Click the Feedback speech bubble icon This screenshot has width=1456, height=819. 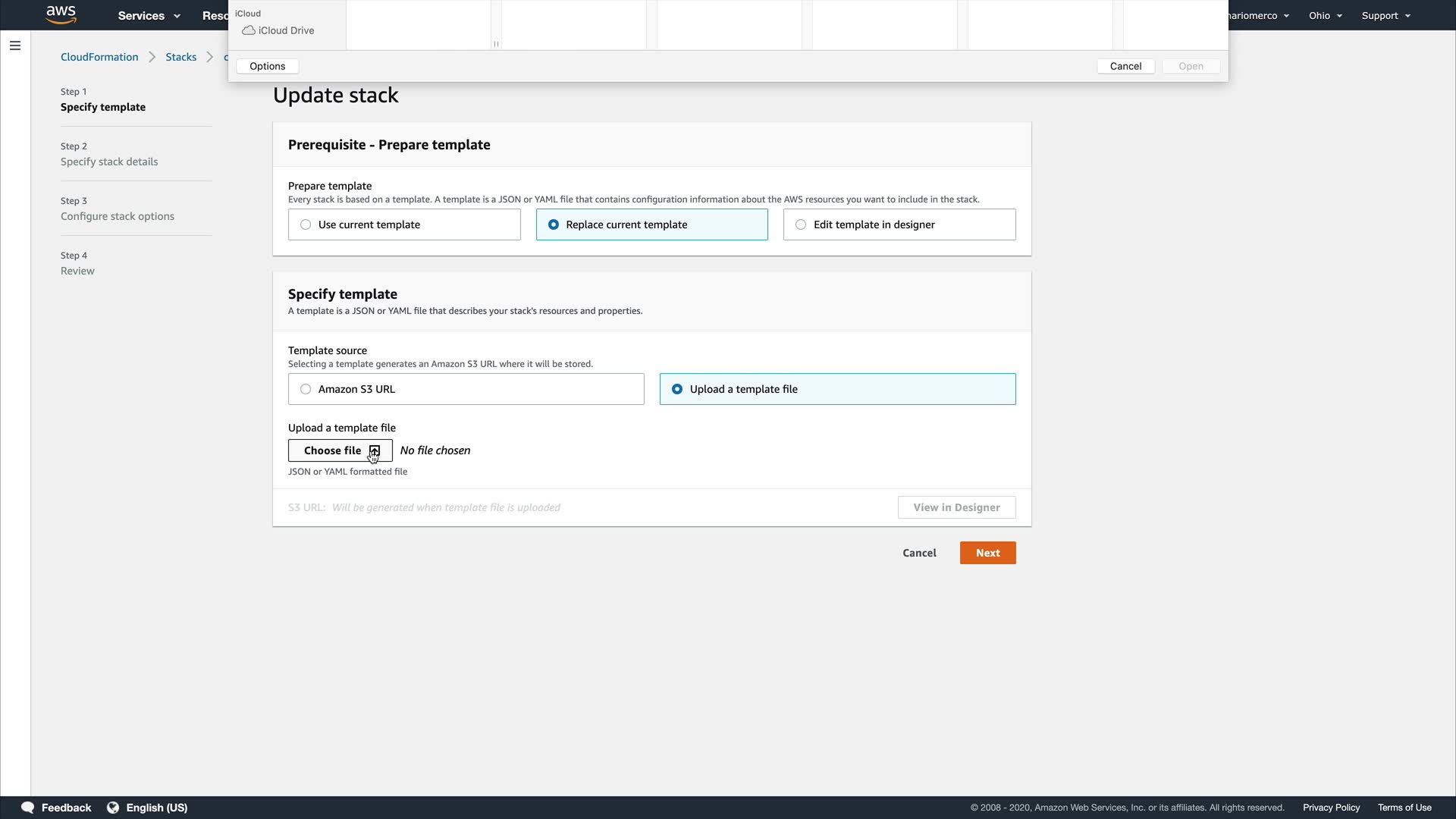[x=28, y=807]
